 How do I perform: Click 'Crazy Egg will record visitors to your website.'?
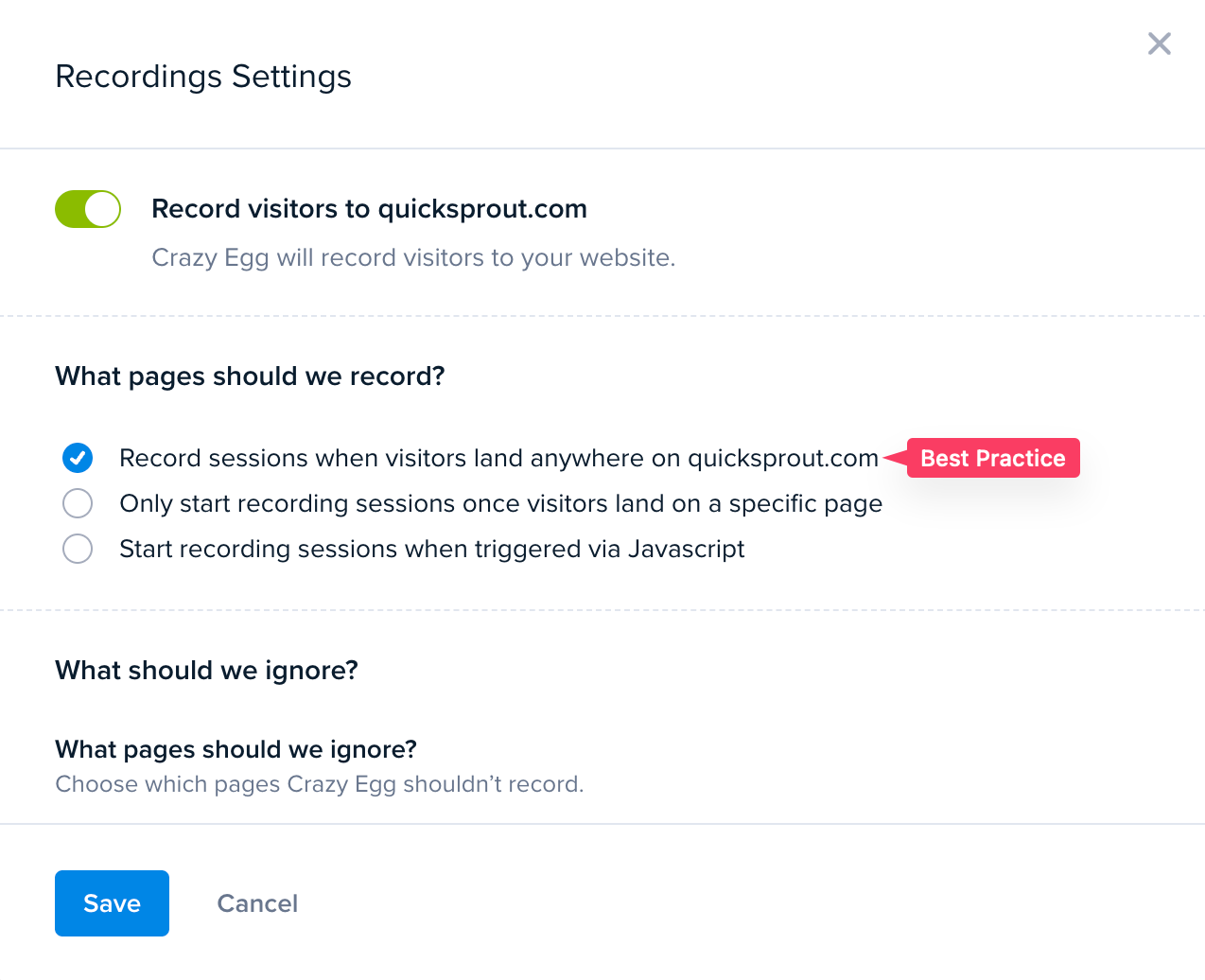pos(413,257)
